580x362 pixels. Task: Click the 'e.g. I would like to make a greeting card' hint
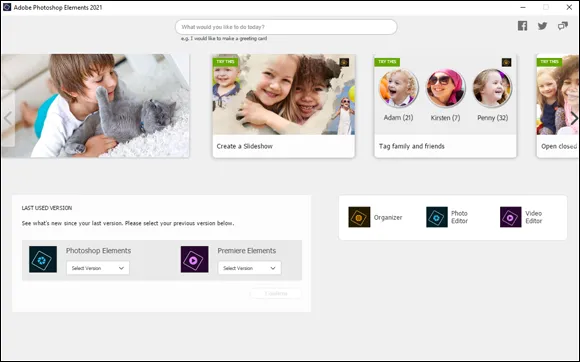coord(224,38)
